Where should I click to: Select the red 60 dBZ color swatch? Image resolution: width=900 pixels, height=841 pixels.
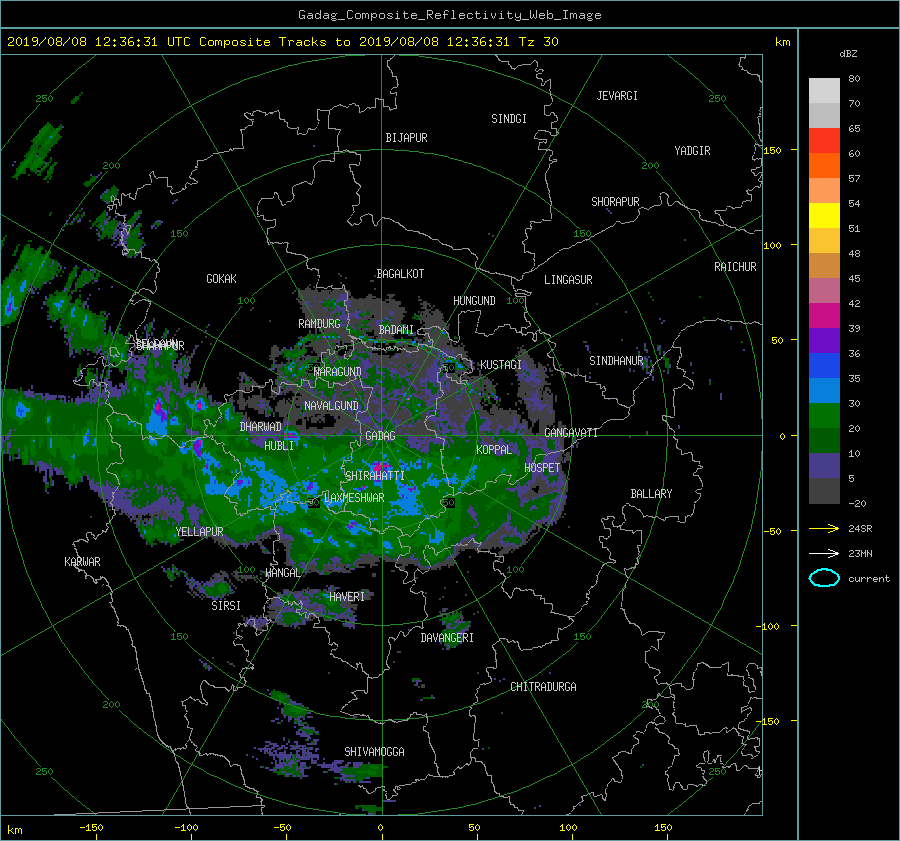(x=824, y=140)
